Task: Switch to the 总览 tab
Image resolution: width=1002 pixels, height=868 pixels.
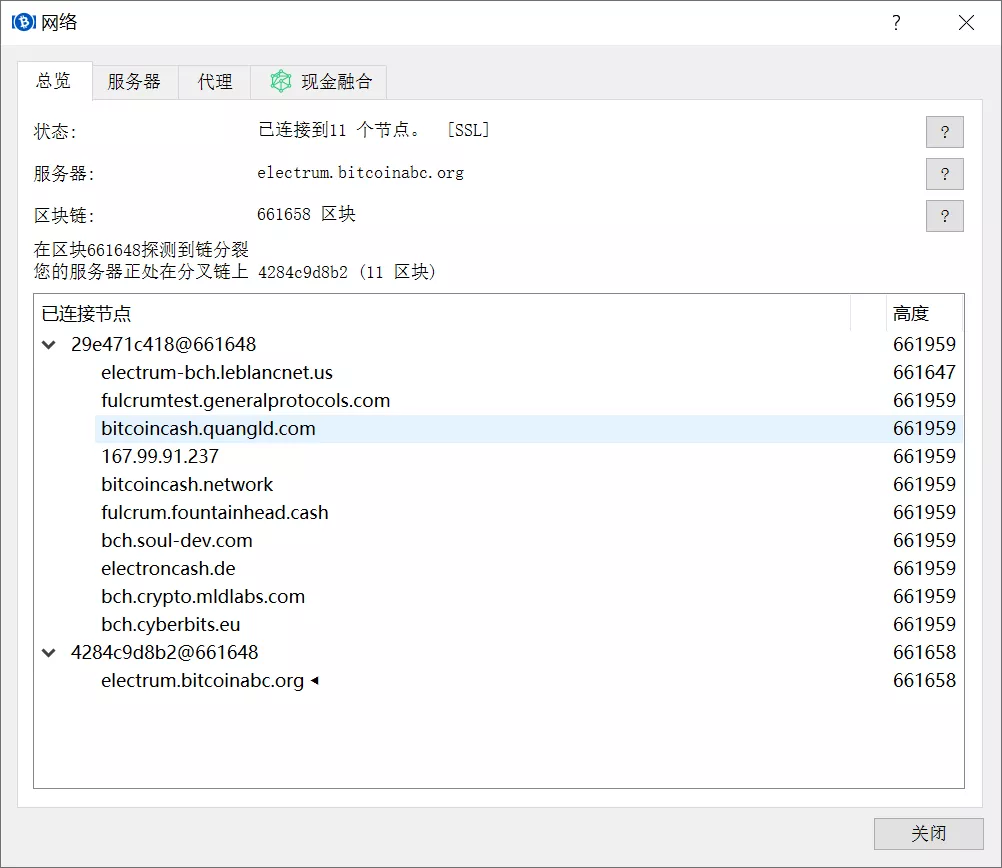Action: pyautogui.click(x=54, y=81)
